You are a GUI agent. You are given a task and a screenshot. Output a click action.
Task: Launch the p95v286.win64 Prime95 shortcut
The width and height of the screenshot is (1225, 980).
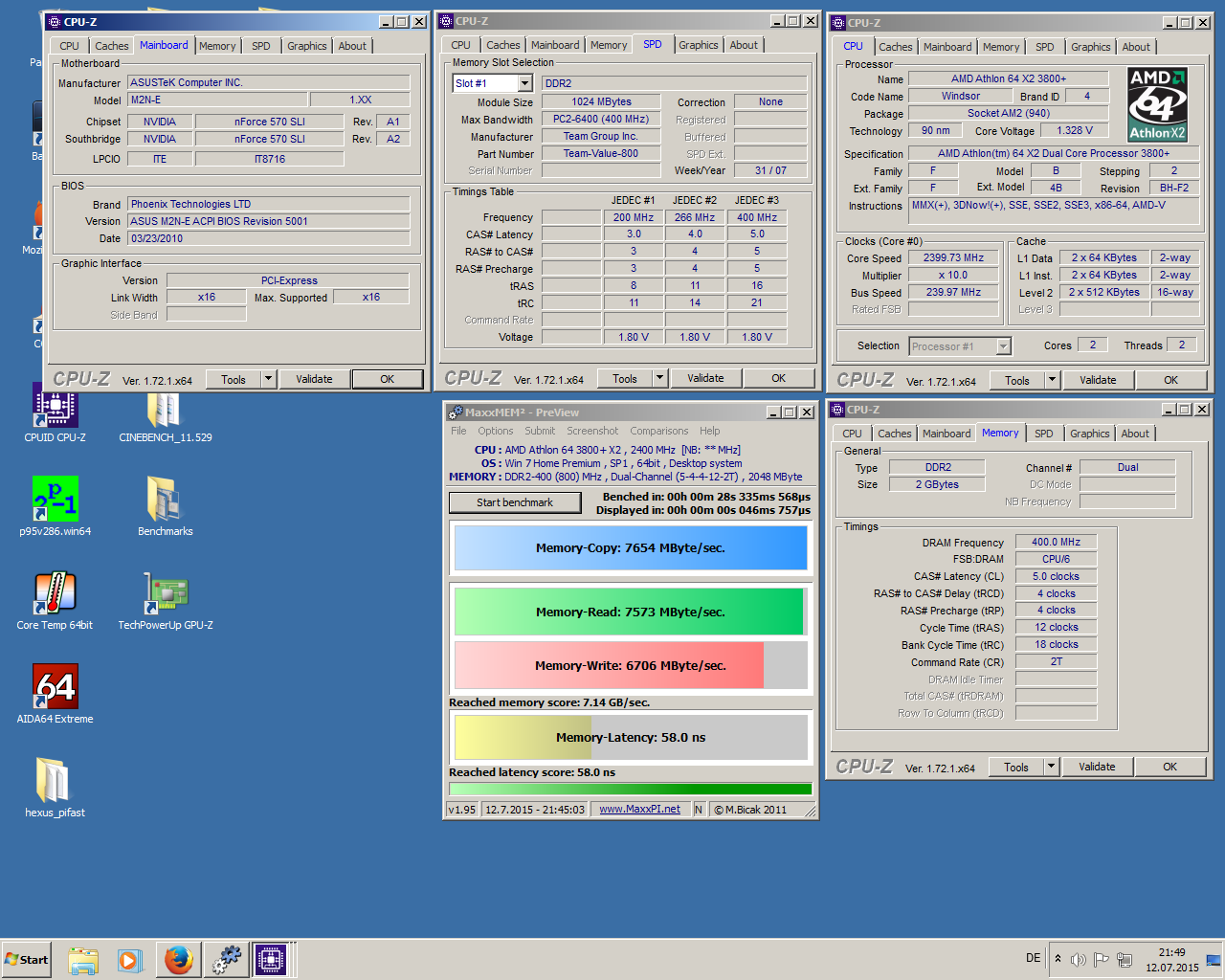click(x=55, y=505)
